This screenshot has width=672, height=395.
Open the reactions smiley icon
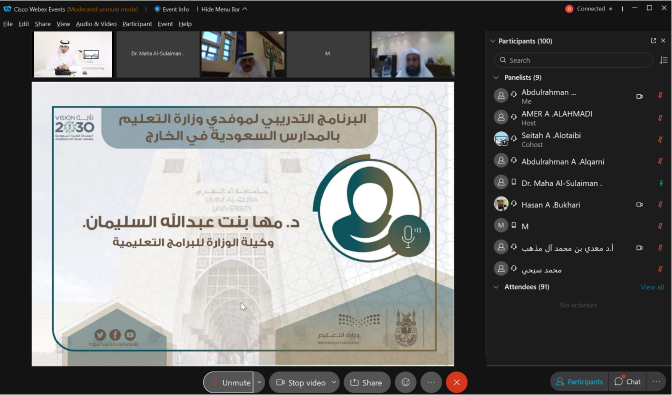[x=405, y=383]
